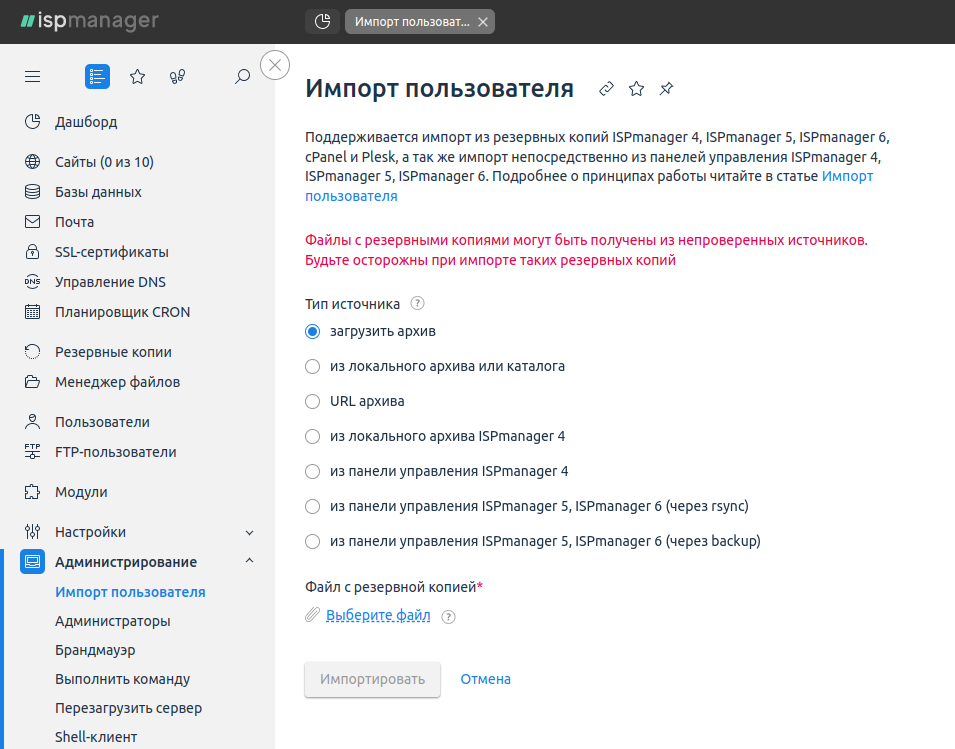
Task: Open Управление DNS menu item
Action: (110, 282)
